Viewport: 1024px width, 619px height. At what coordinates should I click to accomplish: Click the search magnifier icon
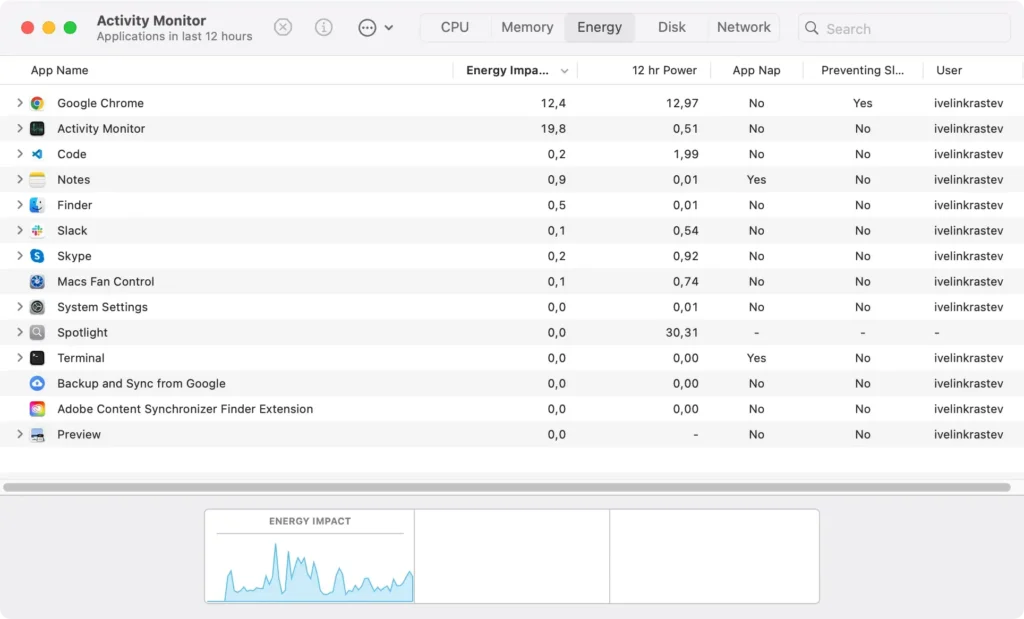[812, 28]
